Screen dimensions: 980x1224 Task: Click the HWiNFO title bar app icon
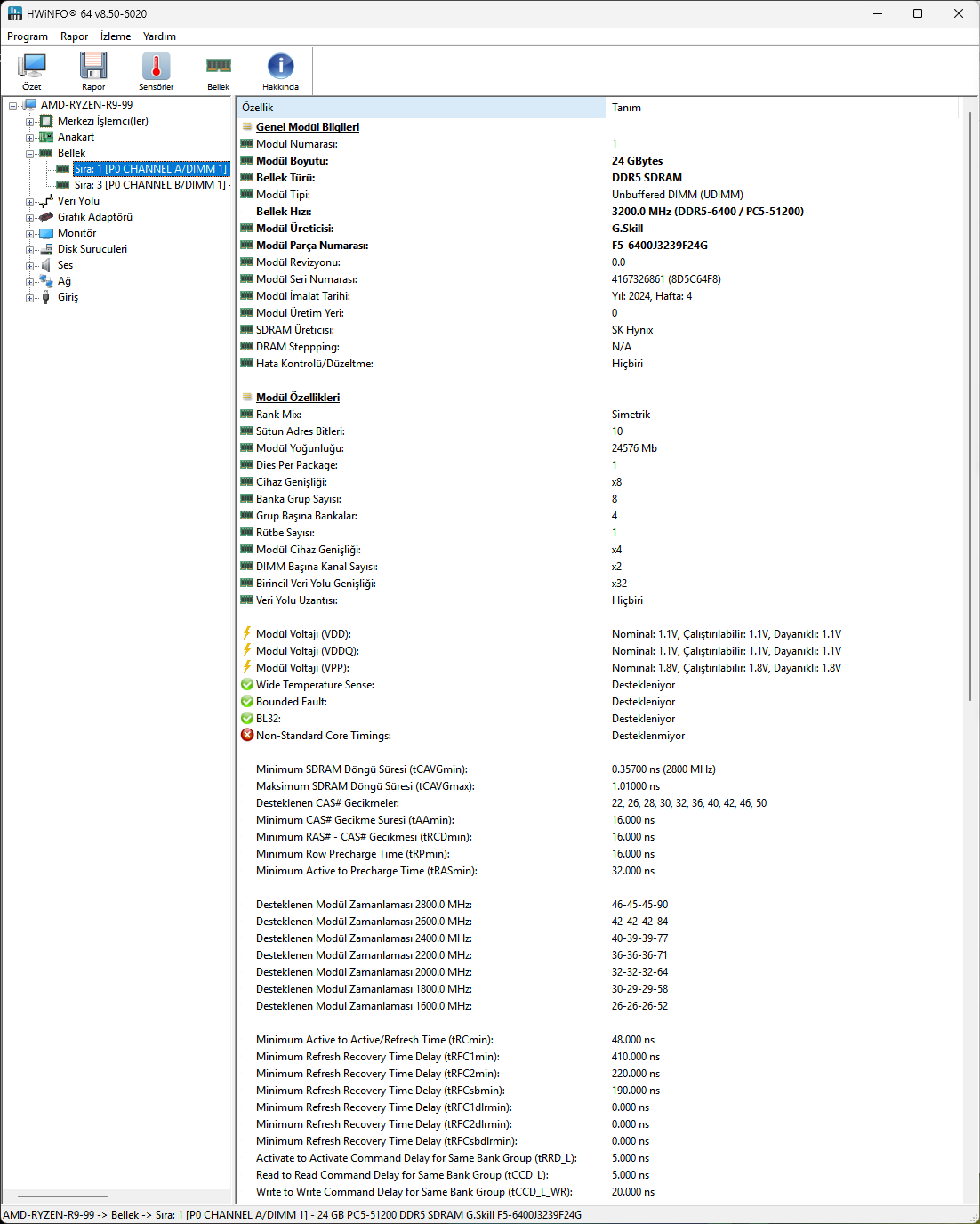tap(14, 13)
